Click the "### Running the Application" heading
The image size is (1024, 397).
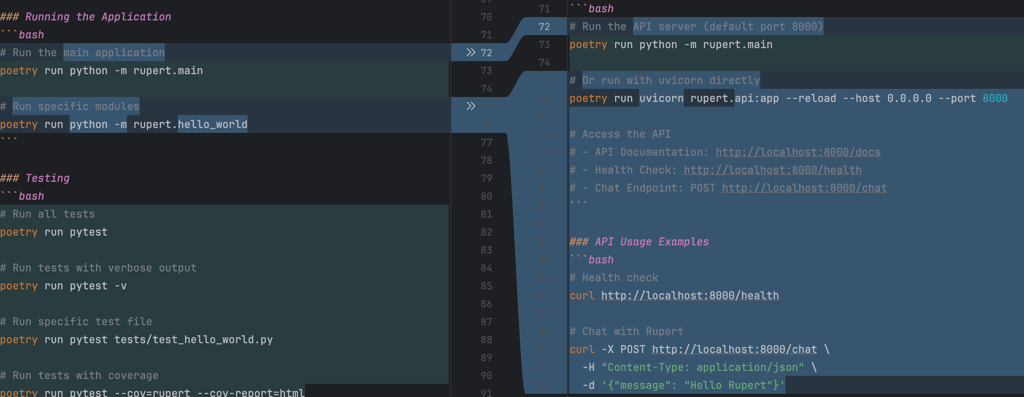point(86,16)
